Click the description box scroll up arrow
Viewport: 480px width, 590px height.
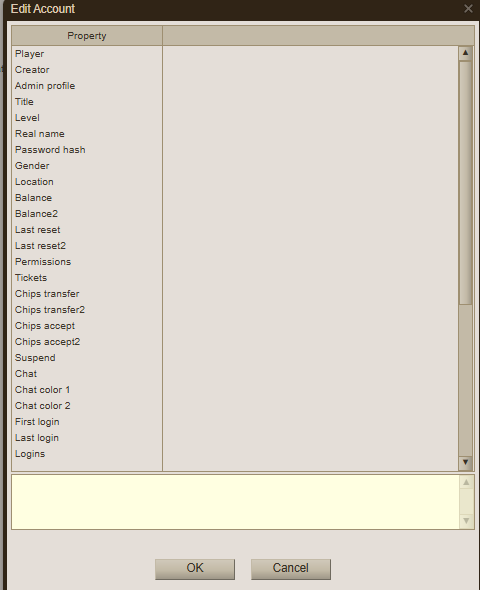466,482
